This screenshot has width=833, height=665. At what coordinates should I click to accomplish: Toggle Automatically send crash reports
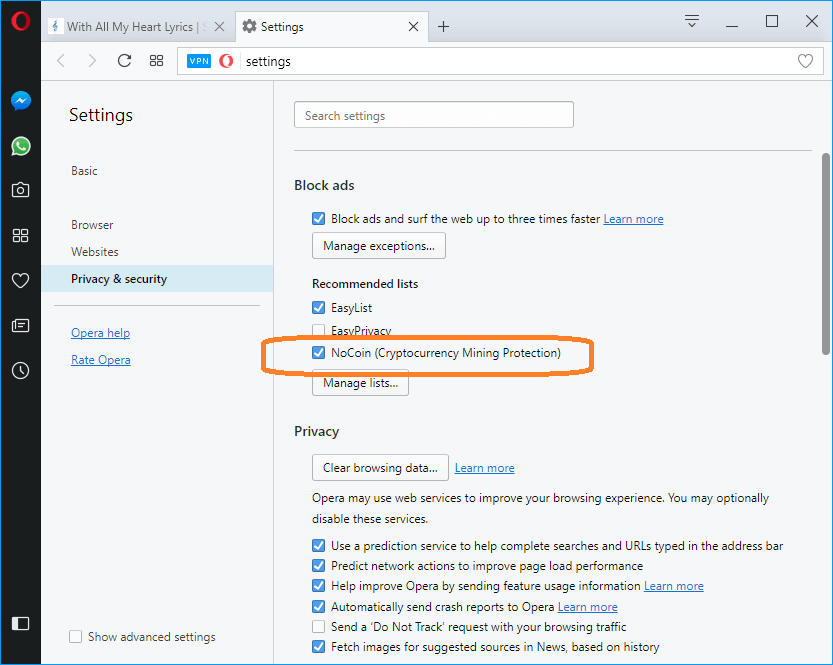319,607
